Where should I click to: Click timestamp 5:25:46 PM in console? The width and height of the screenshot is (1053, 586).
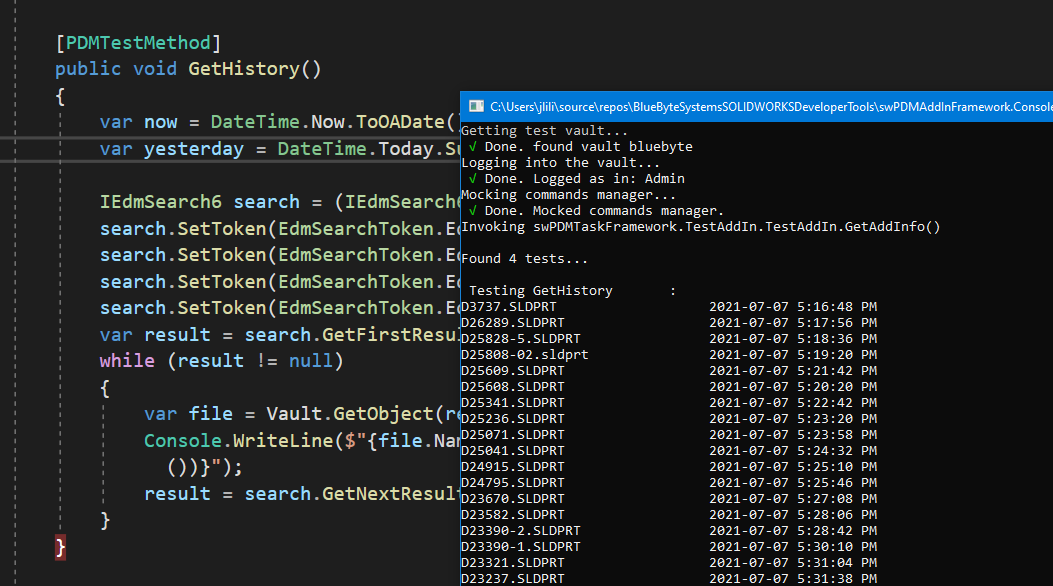click(x=837, y=483)
